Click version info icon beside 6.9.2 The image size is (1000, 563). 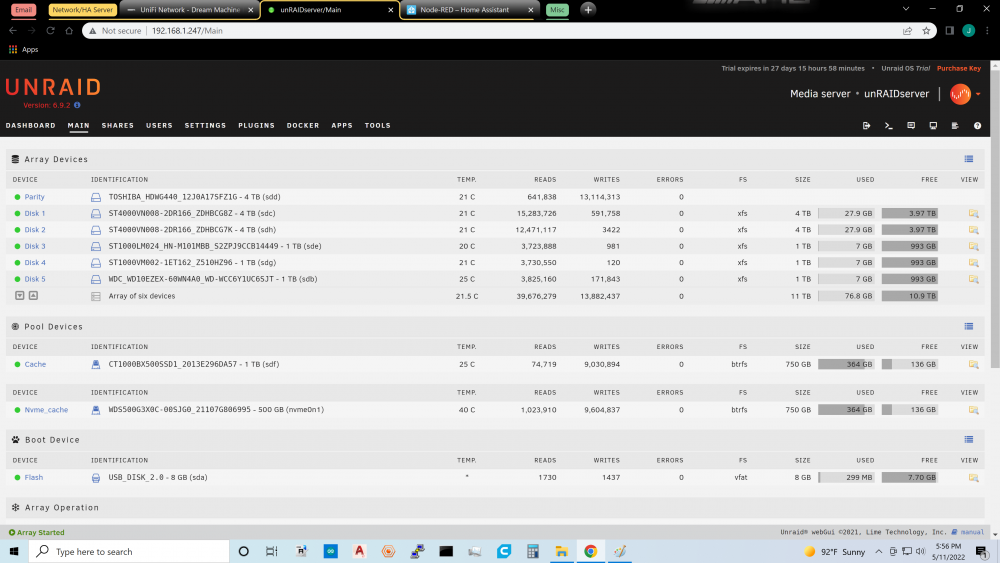pos(77,105)
